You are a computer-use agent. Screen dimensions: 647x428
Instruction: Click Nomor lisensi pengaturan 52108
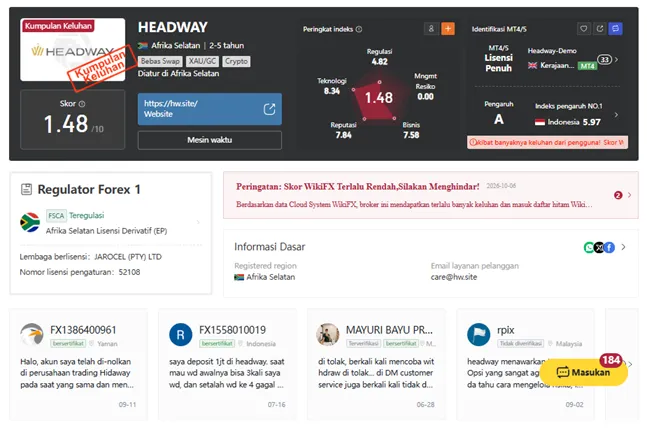point(80,272)
